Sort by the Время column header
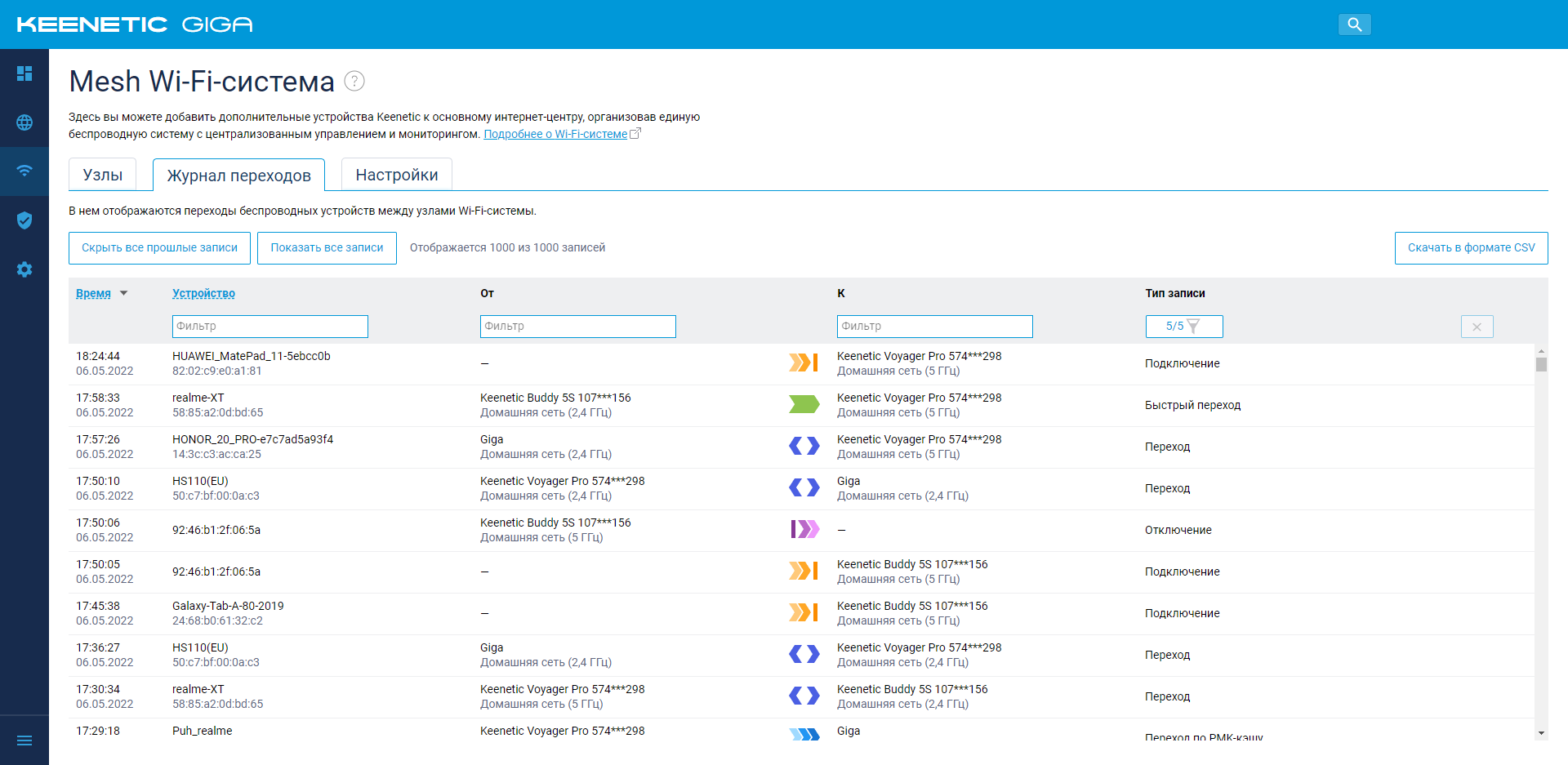The width and height of the screenshot is (1568, 765). 93,293
